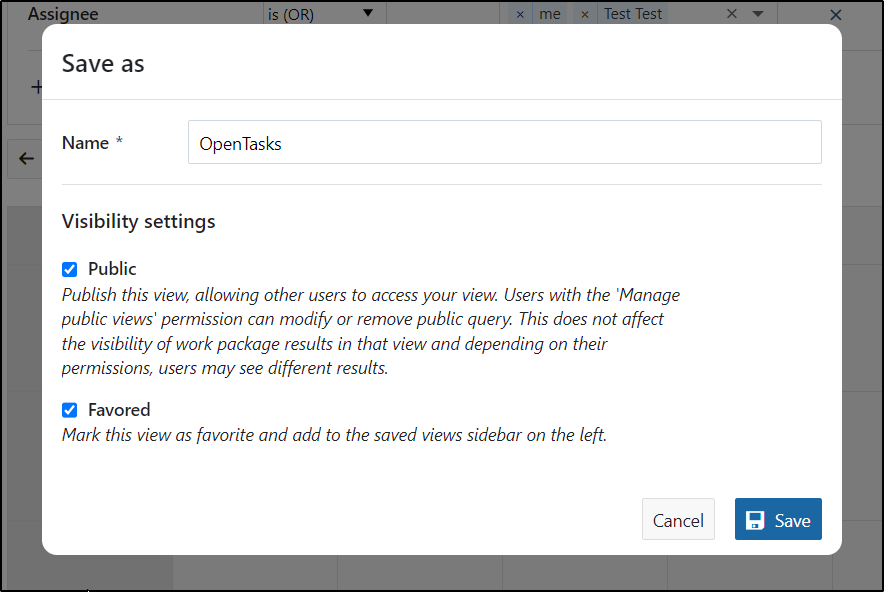Uncheck the Favored checkbox
The height and width of the screenshot is (592, 884).
coord(69,410)
